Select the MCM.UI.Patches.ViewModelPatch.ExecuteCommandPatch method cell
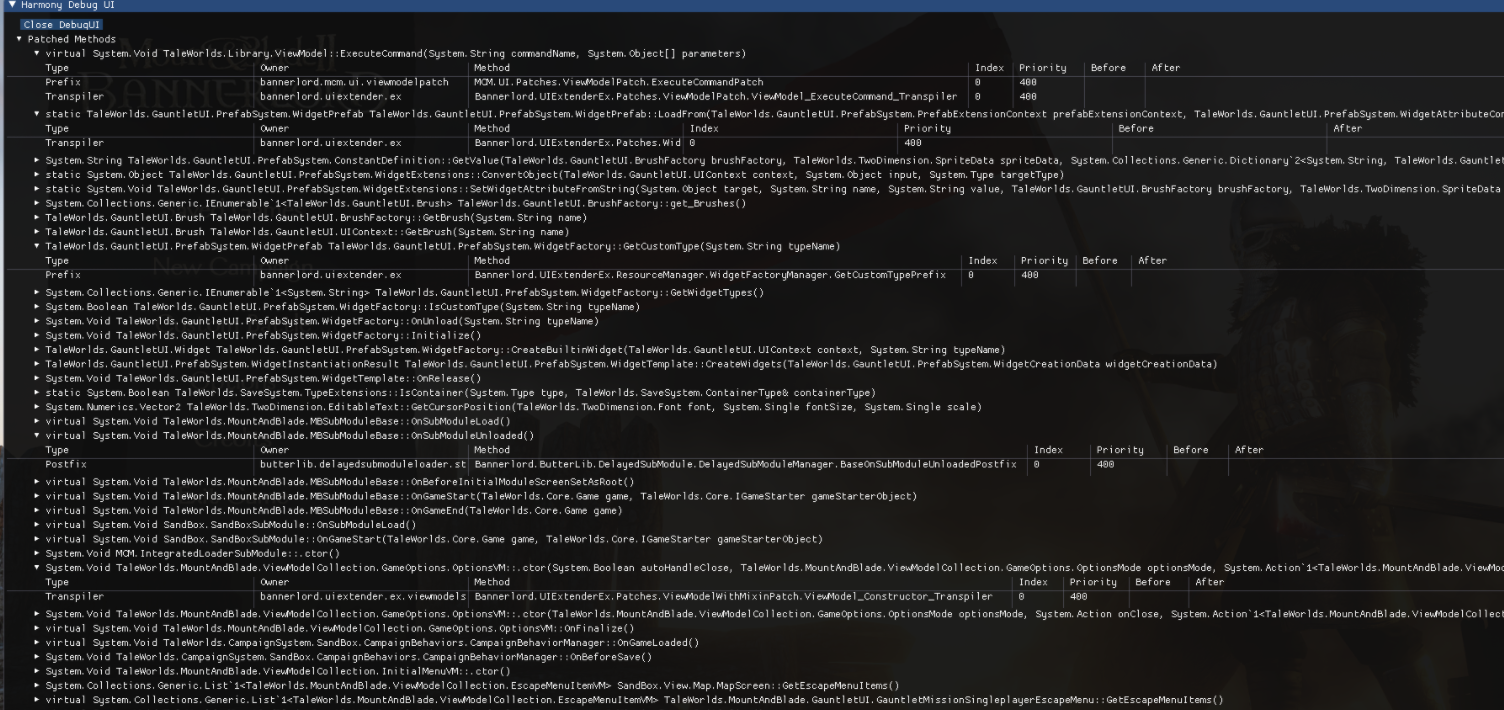The width and height of the screenshot is (1504, 710). click(619, 82)
